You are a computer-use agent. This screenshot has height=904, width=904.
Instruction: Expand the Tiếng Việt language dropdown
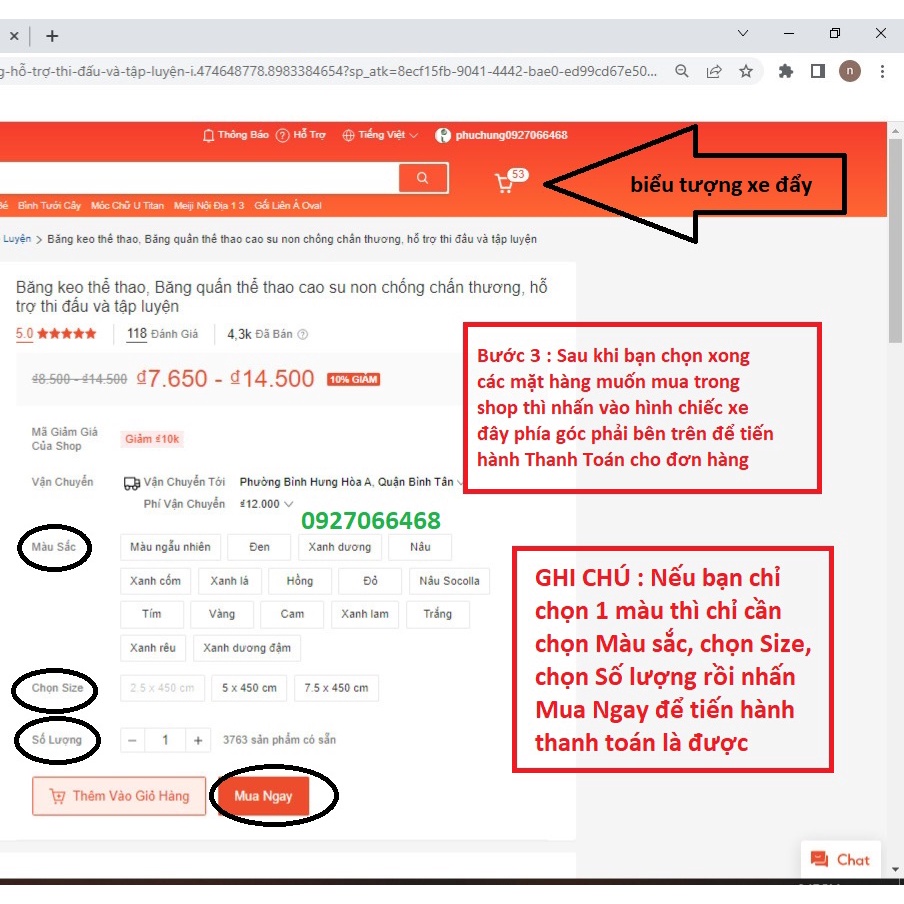(380, 135)
